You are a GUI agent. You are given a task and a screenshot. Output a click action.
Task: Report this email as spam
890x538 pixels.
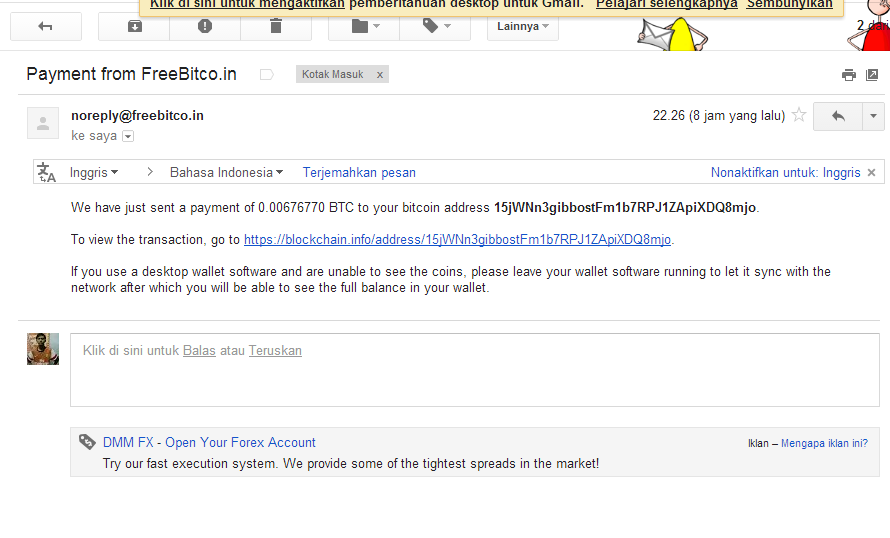pyautogui.click(x=205, y=26)
